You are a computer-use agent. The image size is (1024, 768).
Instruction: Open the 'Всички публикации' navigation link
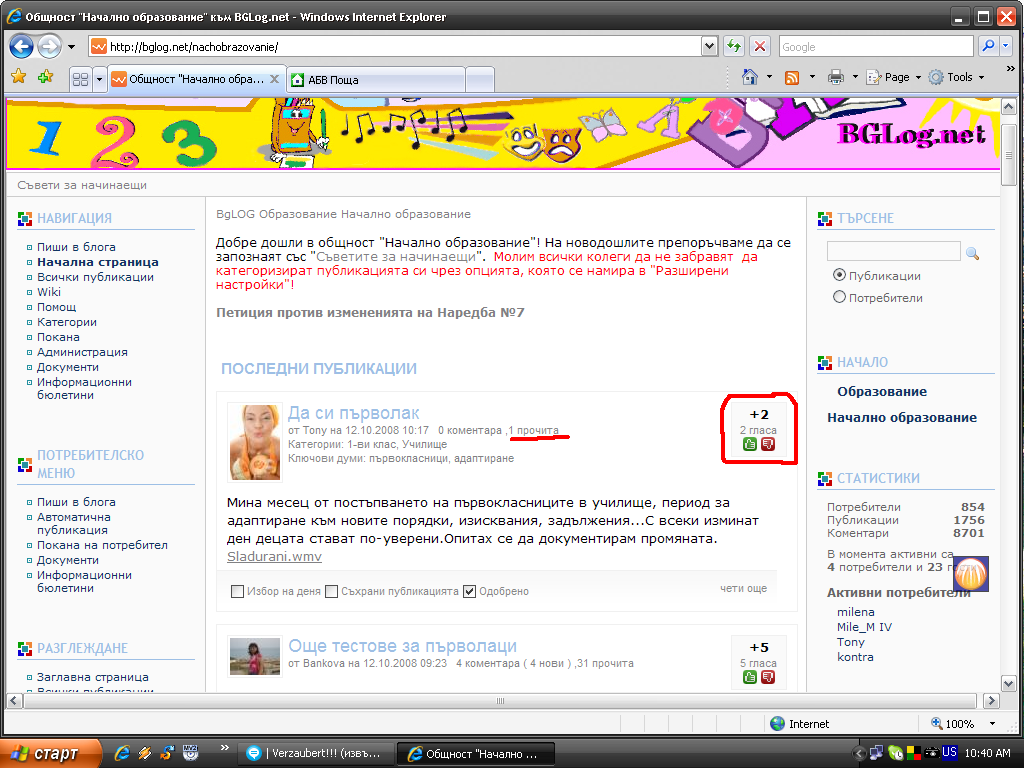tap(95, 277)
